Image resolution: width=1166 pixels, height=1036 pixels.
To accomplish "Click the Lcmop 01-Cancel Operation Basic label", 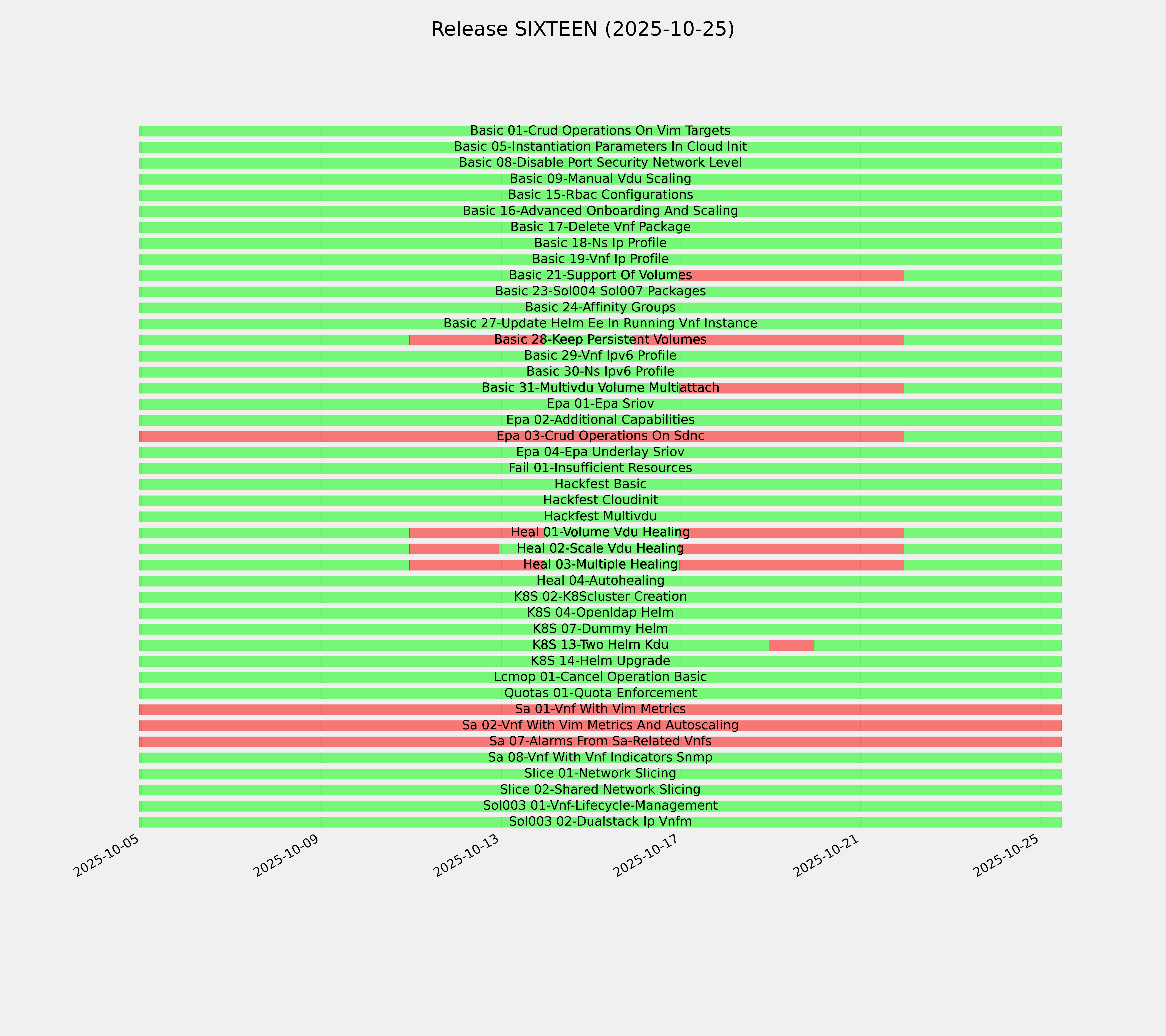I will tap(600, 677).
